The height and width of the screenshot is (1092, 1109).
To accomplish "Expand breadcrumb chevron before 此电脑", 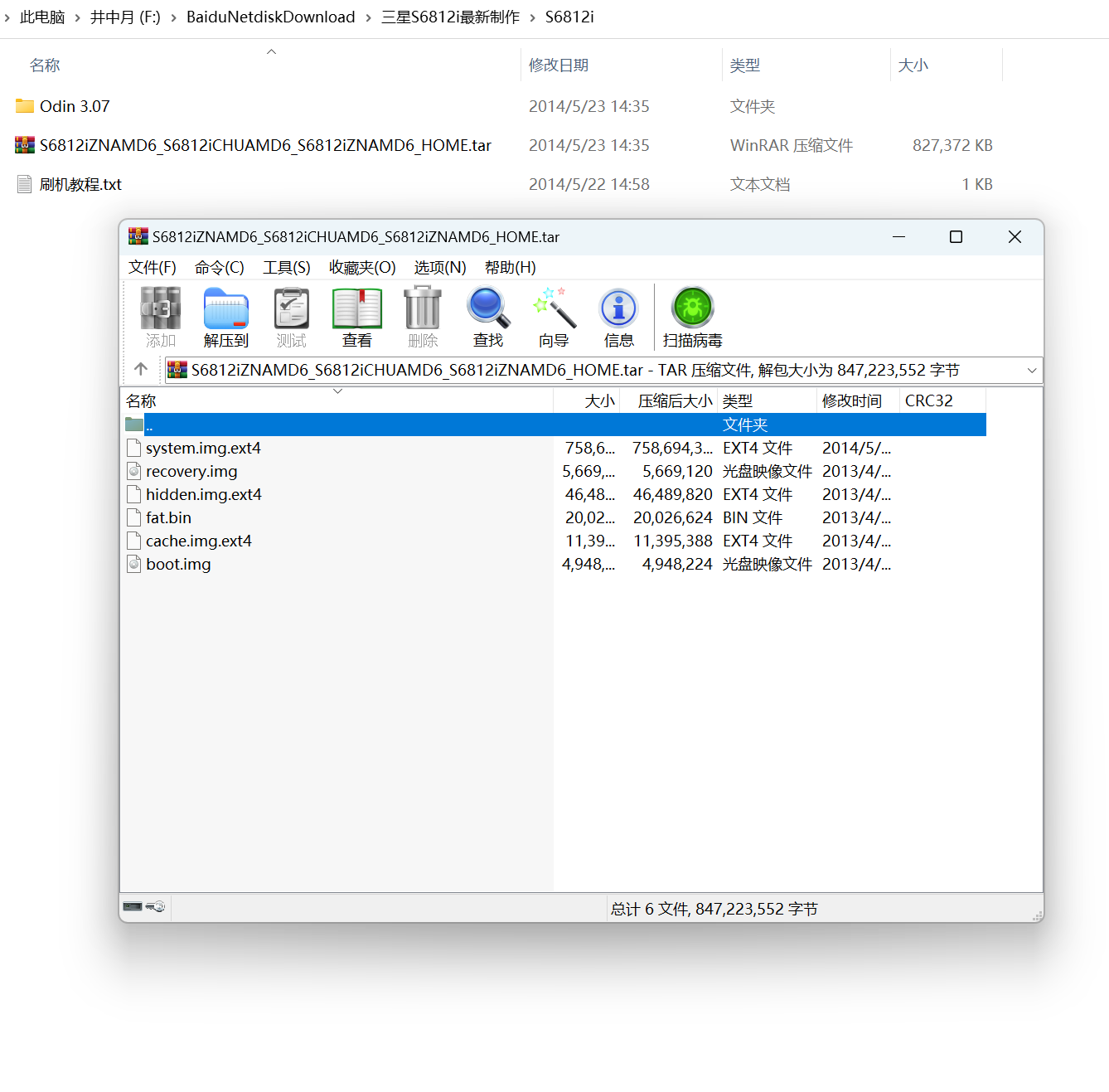I will (7, 17).
